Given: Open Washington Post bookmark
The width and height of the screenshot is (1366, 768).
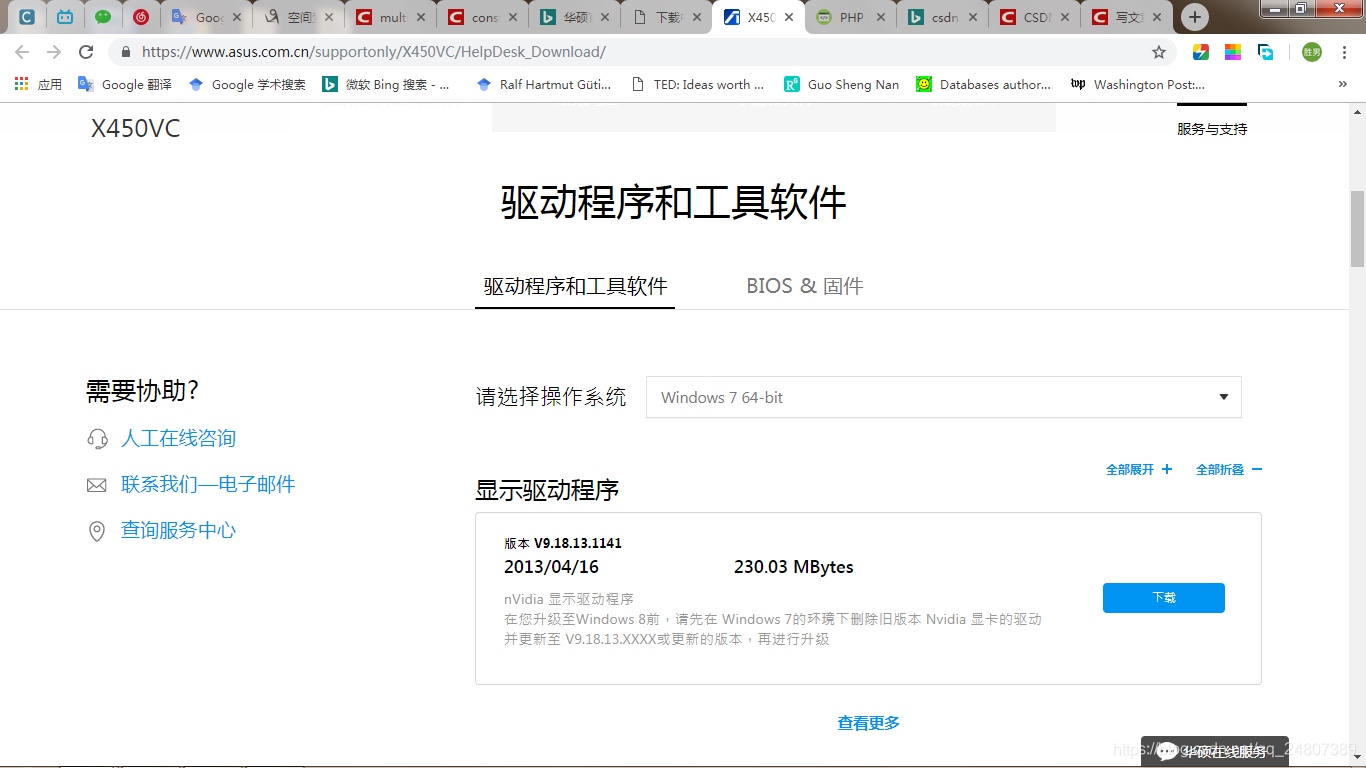Looking at the screenshot, I should (1138, 85).
